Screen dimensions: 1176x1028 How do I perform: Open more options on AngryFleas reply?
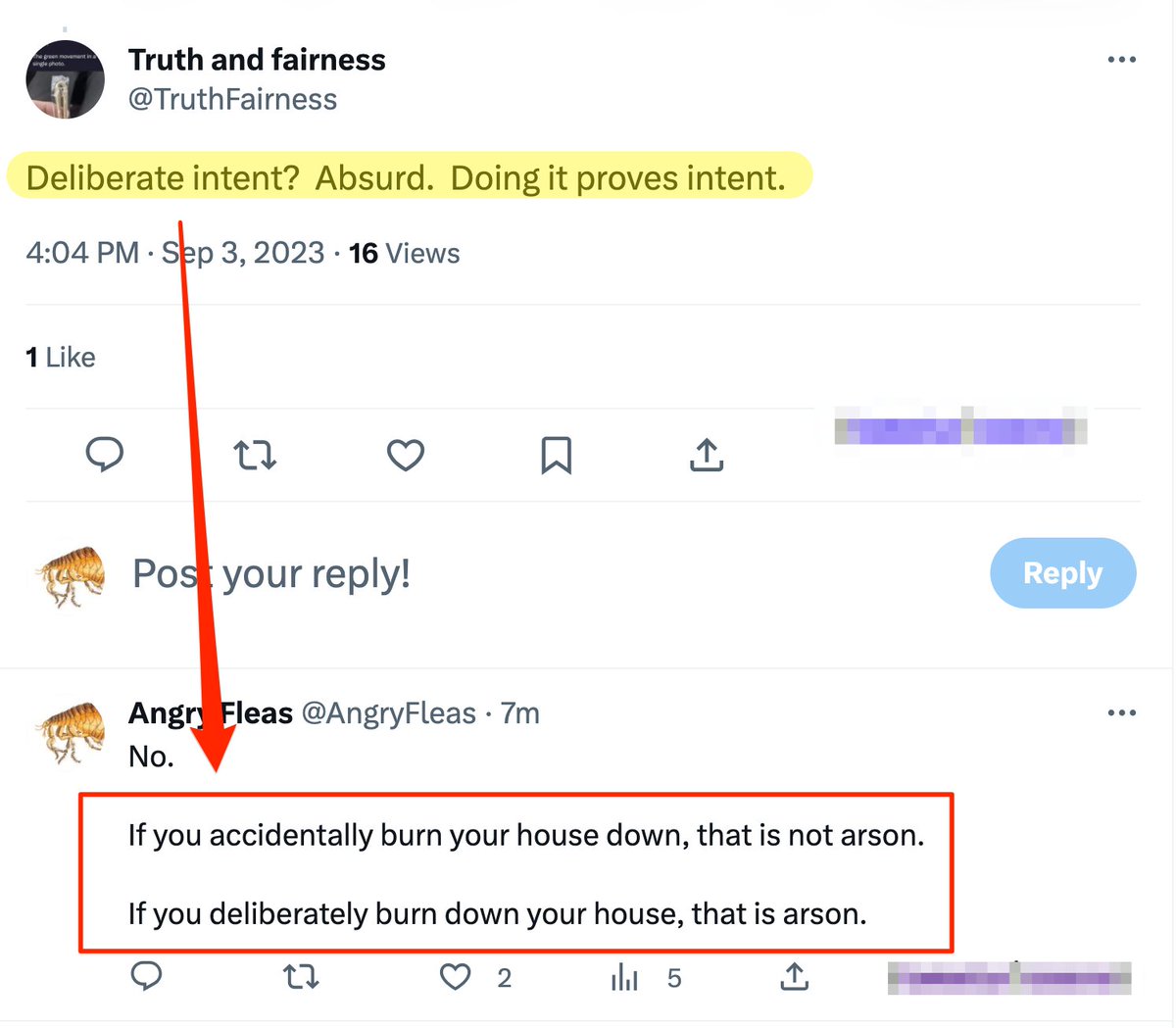(1121, 712)
